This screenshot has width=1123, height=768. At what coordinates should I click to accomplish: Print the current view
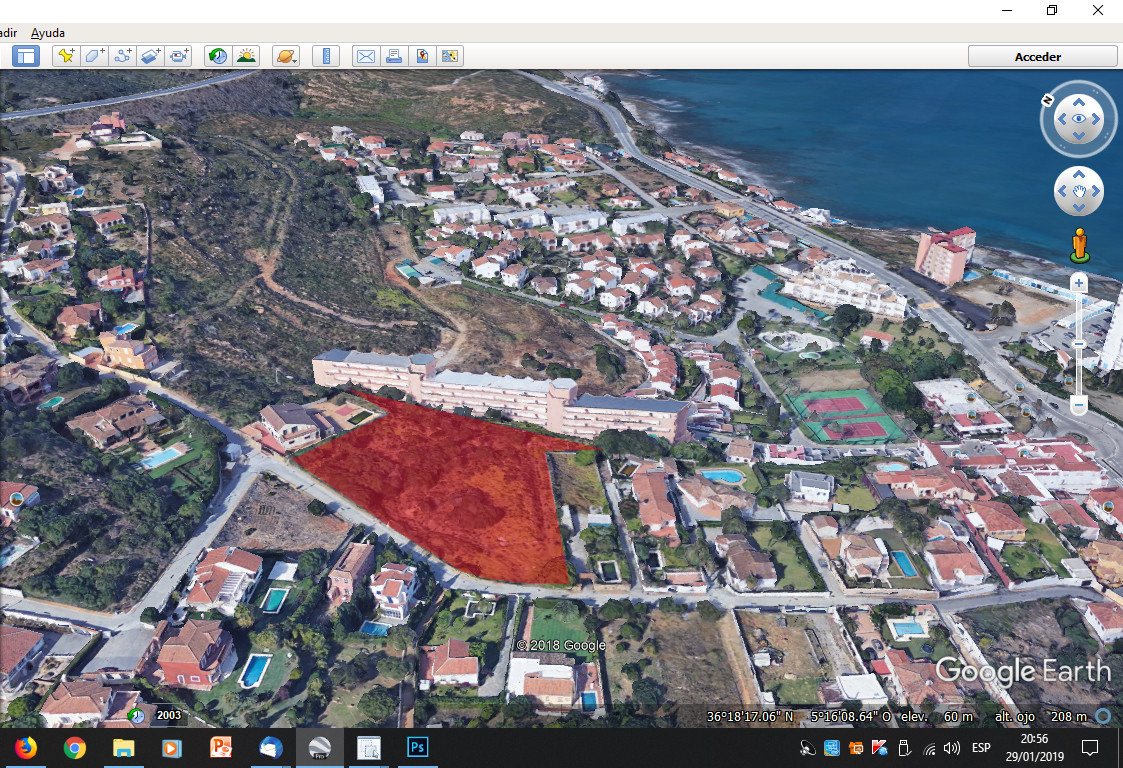394,56
